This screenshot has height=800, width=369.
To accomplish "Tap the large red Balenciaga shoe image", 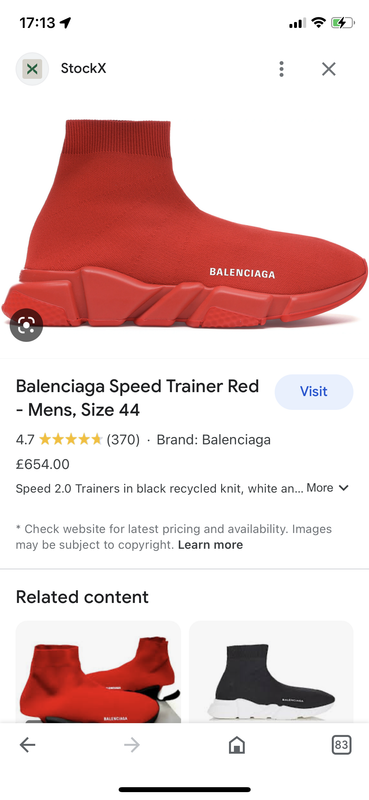I will click(x=184, y=223).
